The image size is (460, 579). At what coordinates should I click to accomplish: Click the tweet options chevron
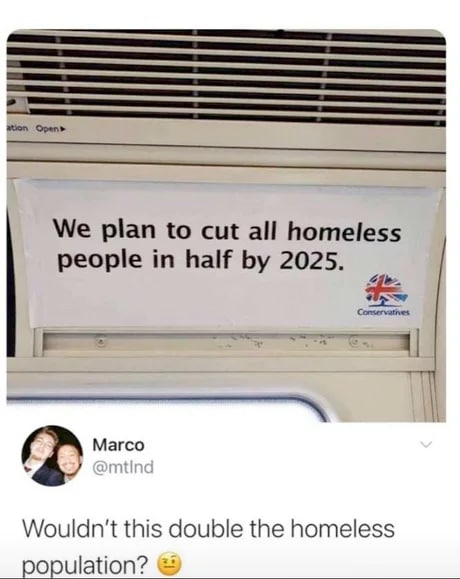pyautogui.click(x=426, y=444)
